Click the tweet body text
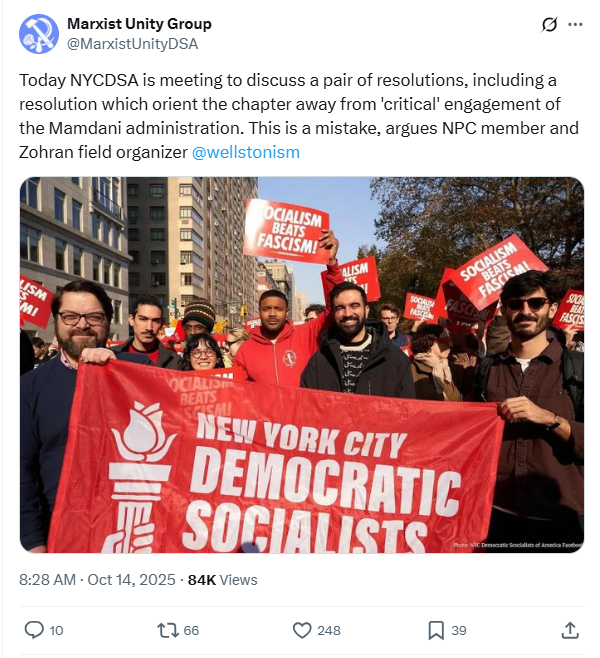Viewport: 600px width, 658px height. [x=299, y=116]
